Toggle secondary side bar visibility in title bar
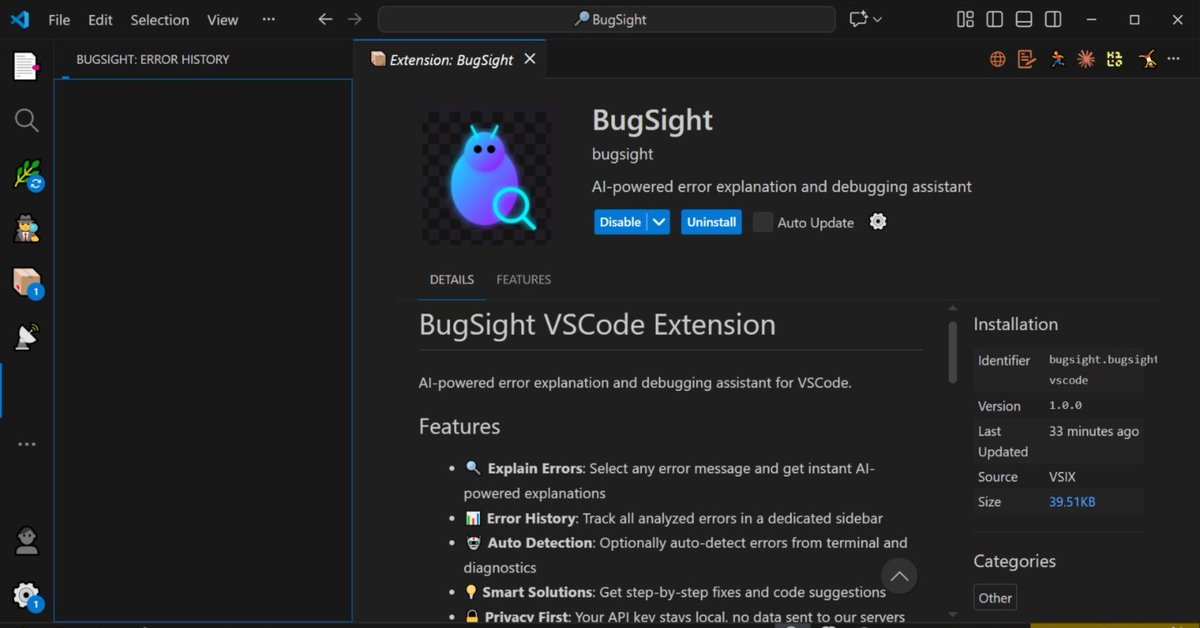The image size is (1200, 628). pos(1053,19)
